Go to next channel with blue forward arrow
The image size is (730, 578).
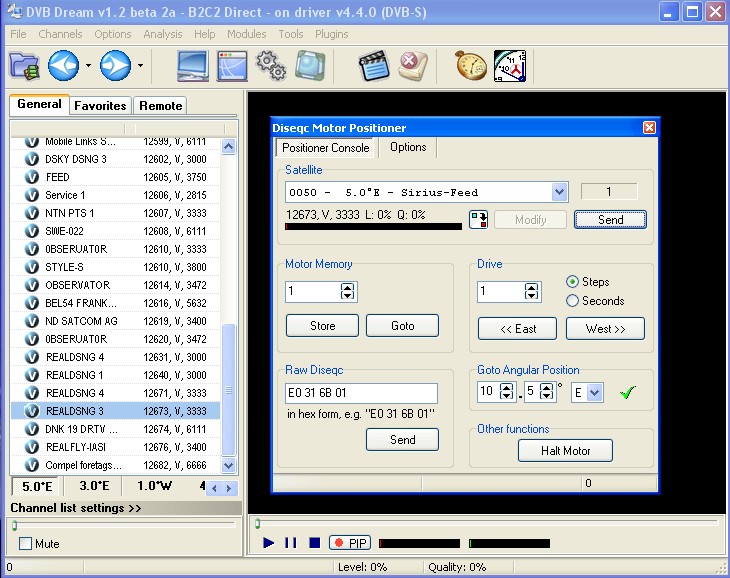tap(115, 66)
